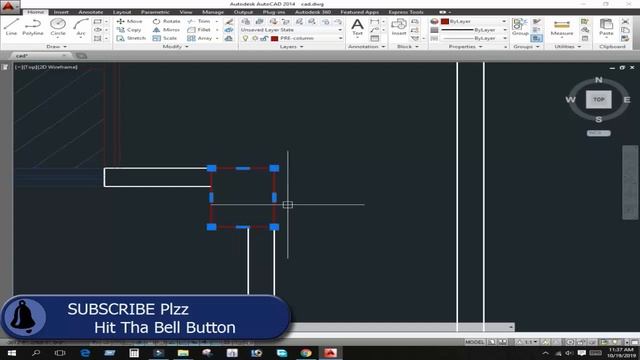Viewport: 640px width, 360px height.
Task: Click the Rotate command
Action: tap(167, 21)
